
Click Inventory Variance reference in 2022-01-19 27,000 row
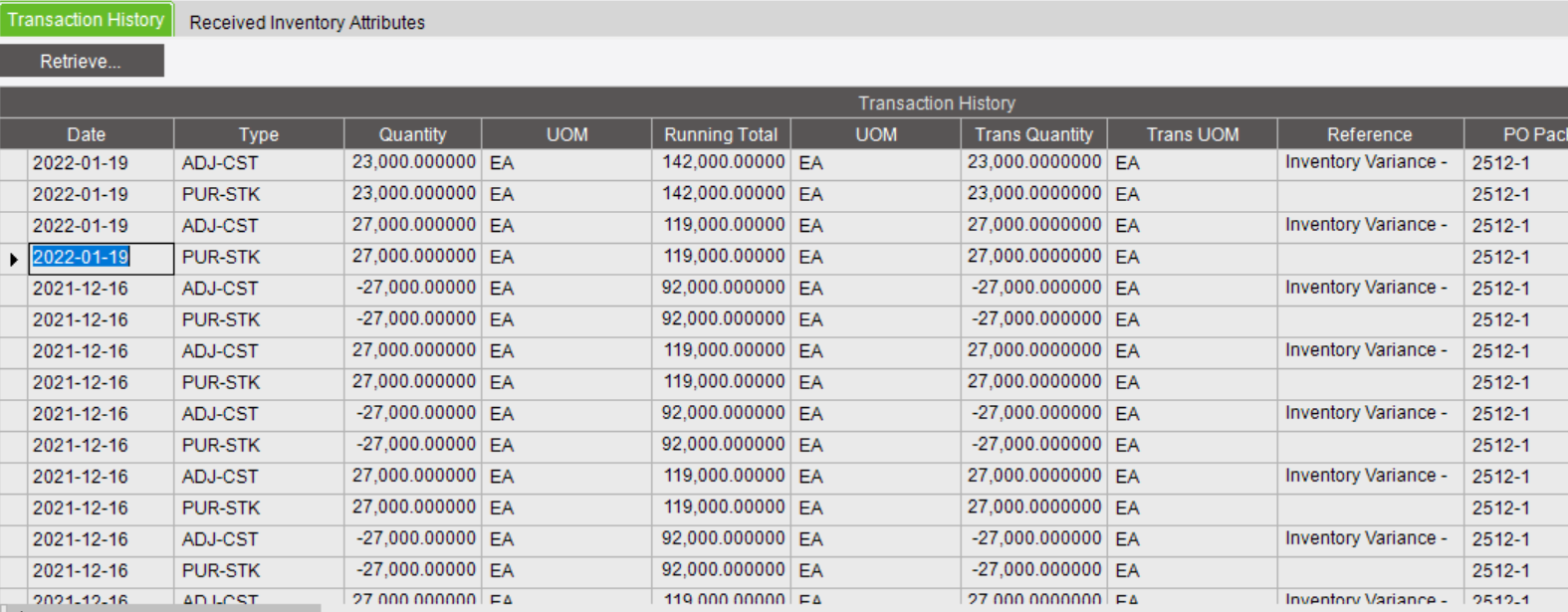1370,225
